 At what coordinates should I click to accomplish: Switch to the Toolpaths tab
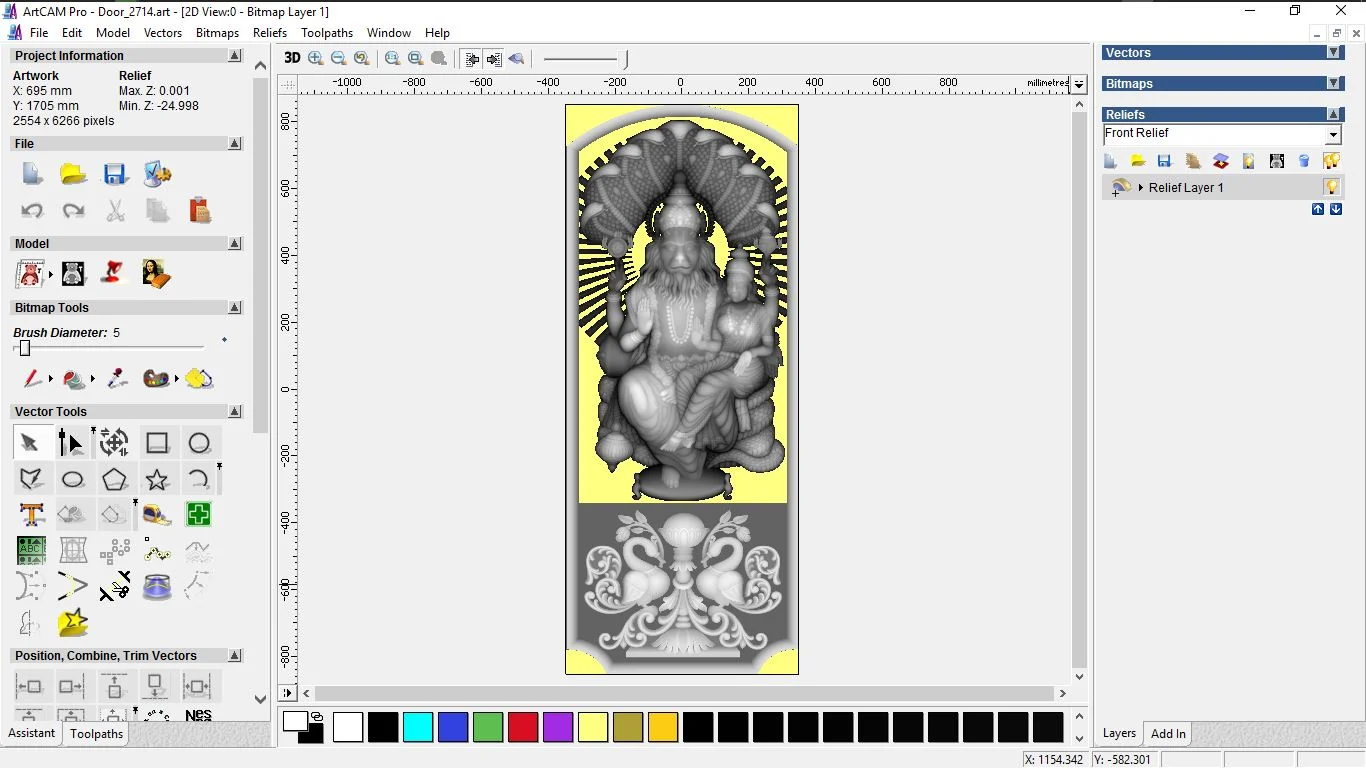96,734
